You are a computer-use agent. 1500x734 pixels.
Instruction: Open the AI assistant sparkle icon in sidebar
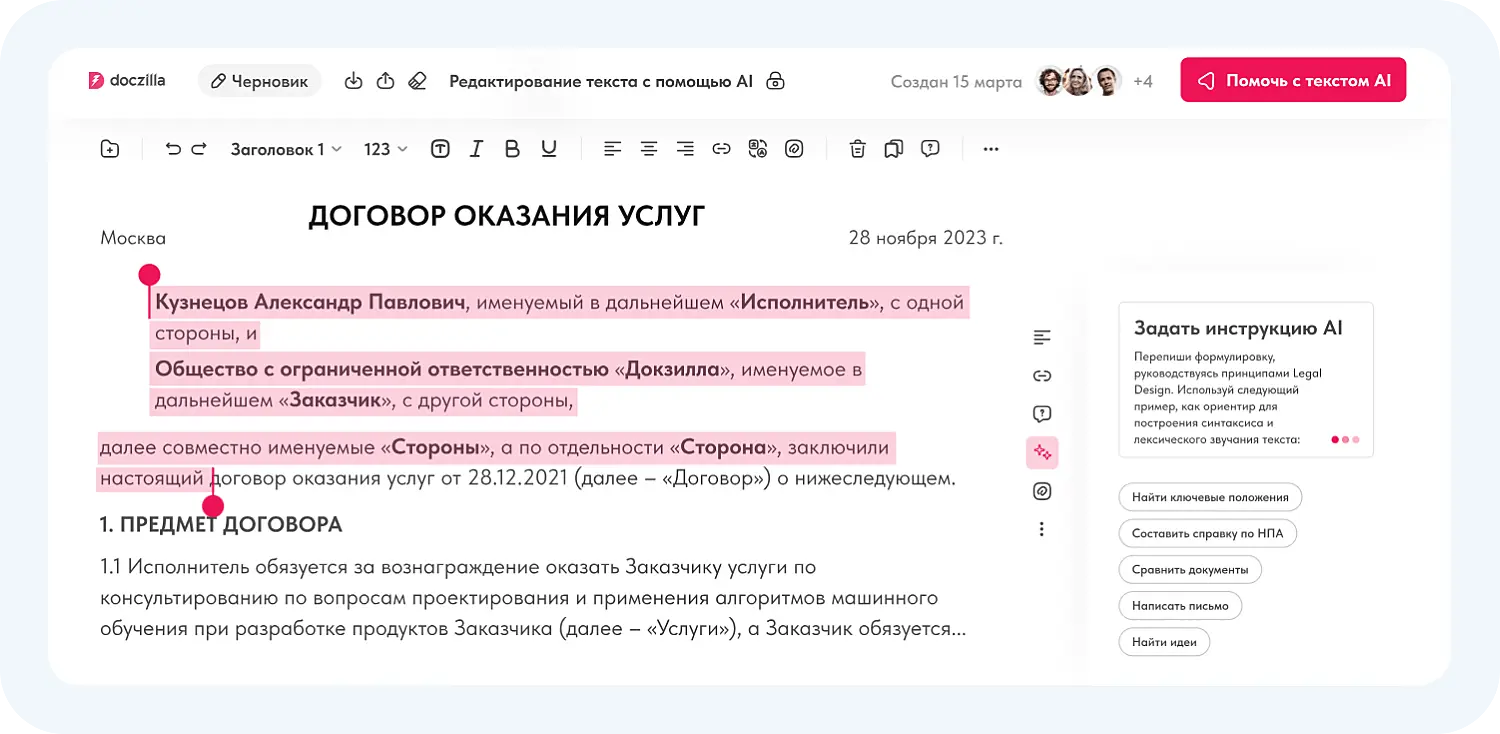coord(1042,452)
